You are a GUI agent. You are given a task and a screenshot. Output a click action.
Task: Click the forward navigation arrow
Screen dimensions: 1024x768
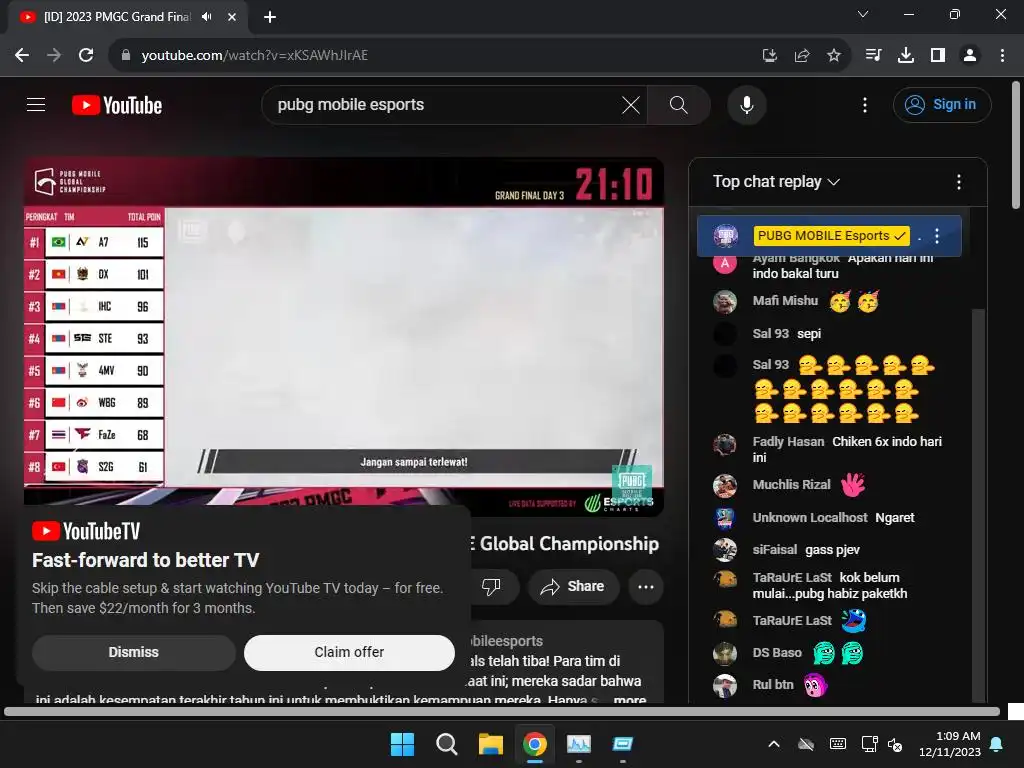tap(54, 56)
